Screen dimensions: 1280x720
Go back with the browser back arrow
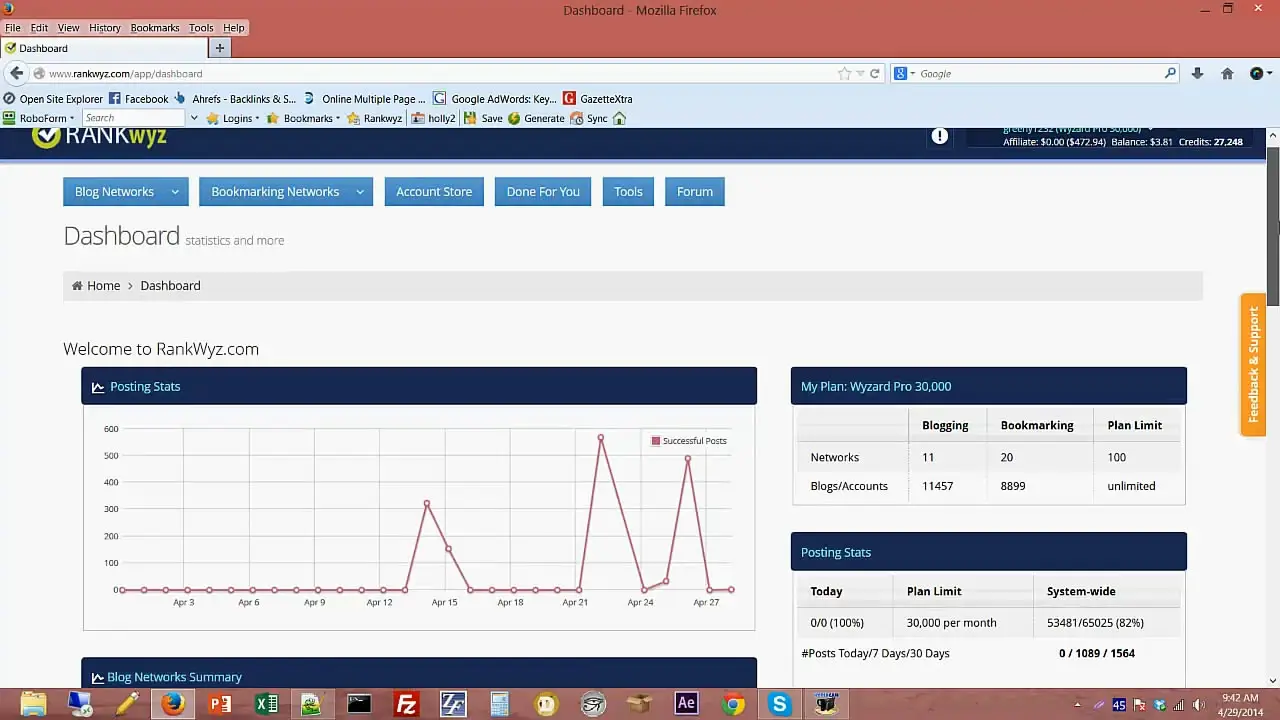coord(16,73)
